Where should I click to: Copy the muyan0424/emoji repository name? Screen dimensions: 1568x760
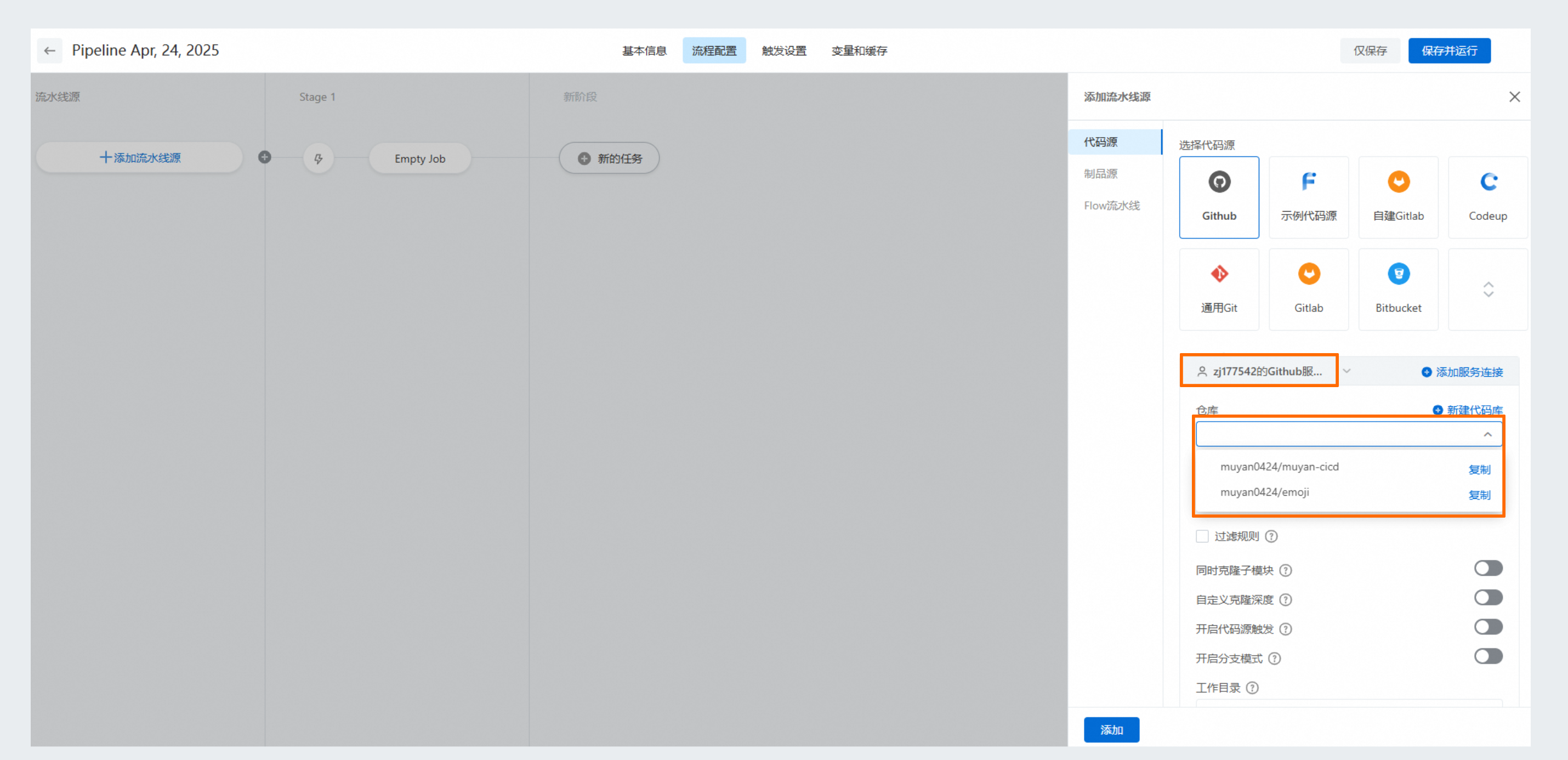(1479, 495)
